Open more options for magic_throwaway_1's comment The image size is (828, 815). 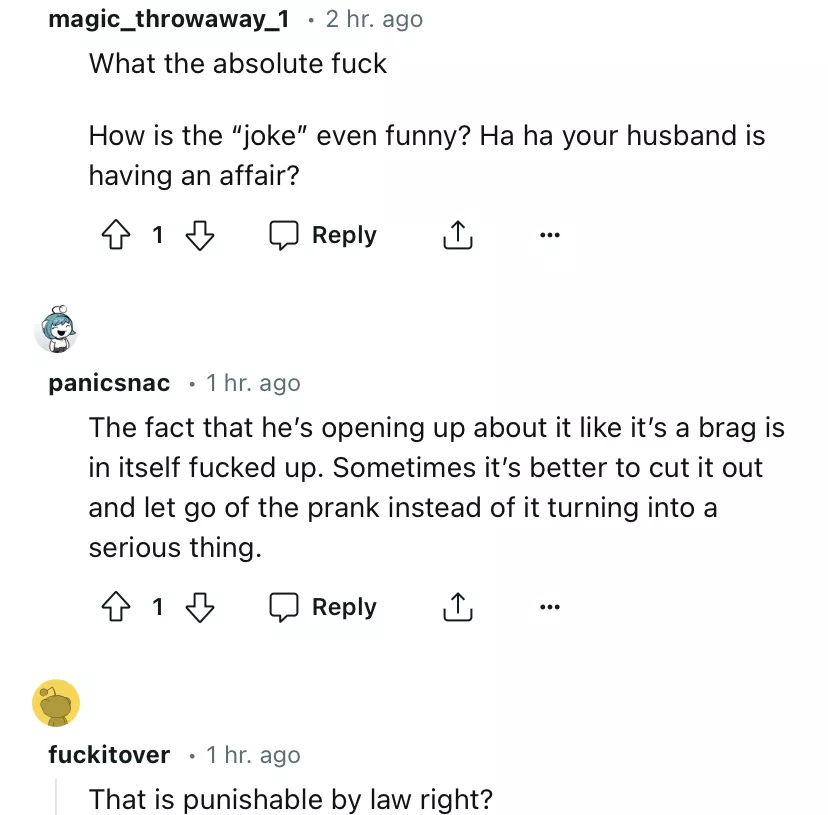click(x=550, y=236)
